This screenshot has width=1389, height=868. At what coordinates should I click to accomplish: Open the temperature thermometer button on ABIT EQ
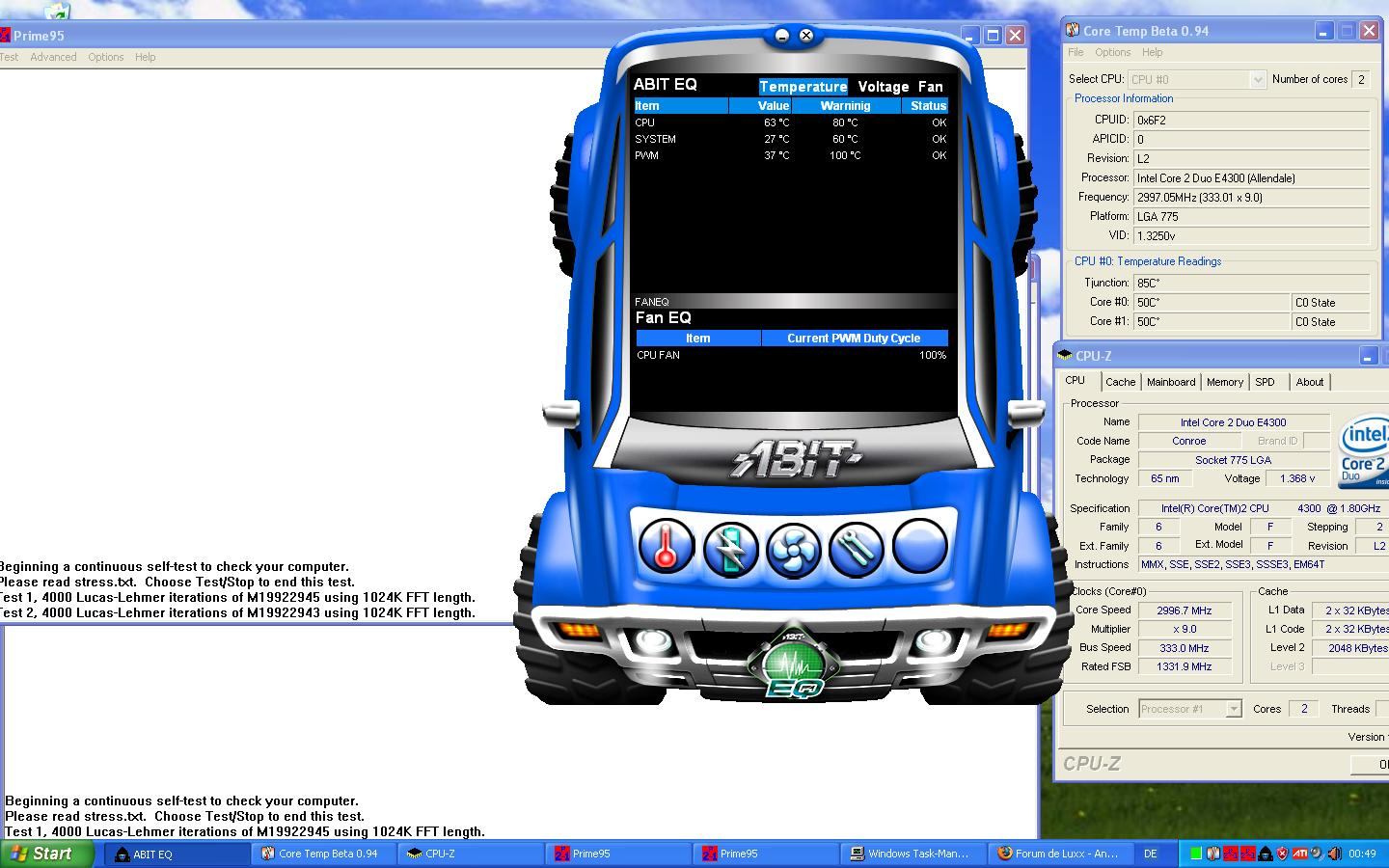click(x=667, y=547)
